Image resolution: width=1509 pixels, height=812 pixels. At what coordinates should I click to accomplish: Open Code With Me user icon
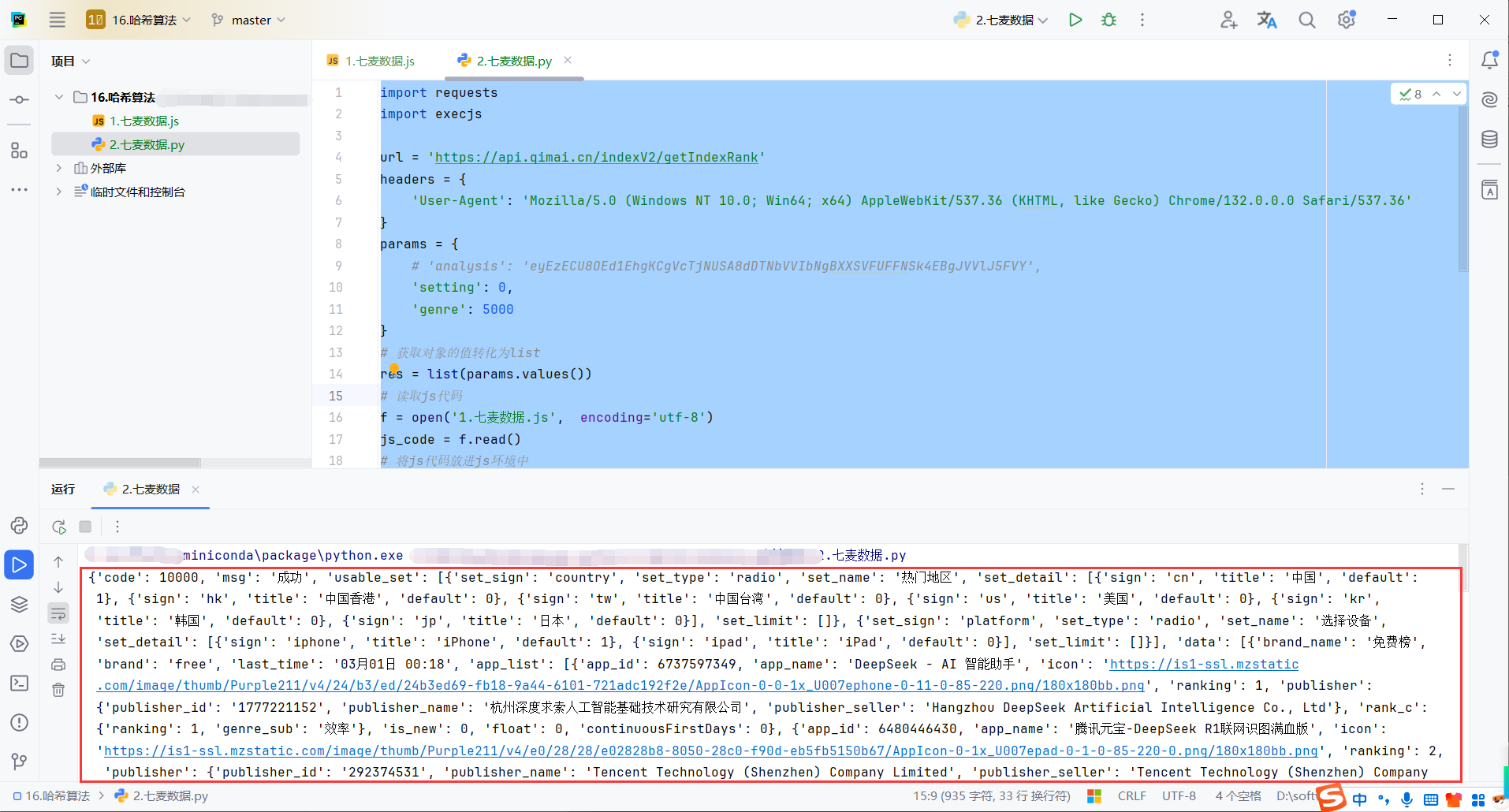coord(1228,20)
